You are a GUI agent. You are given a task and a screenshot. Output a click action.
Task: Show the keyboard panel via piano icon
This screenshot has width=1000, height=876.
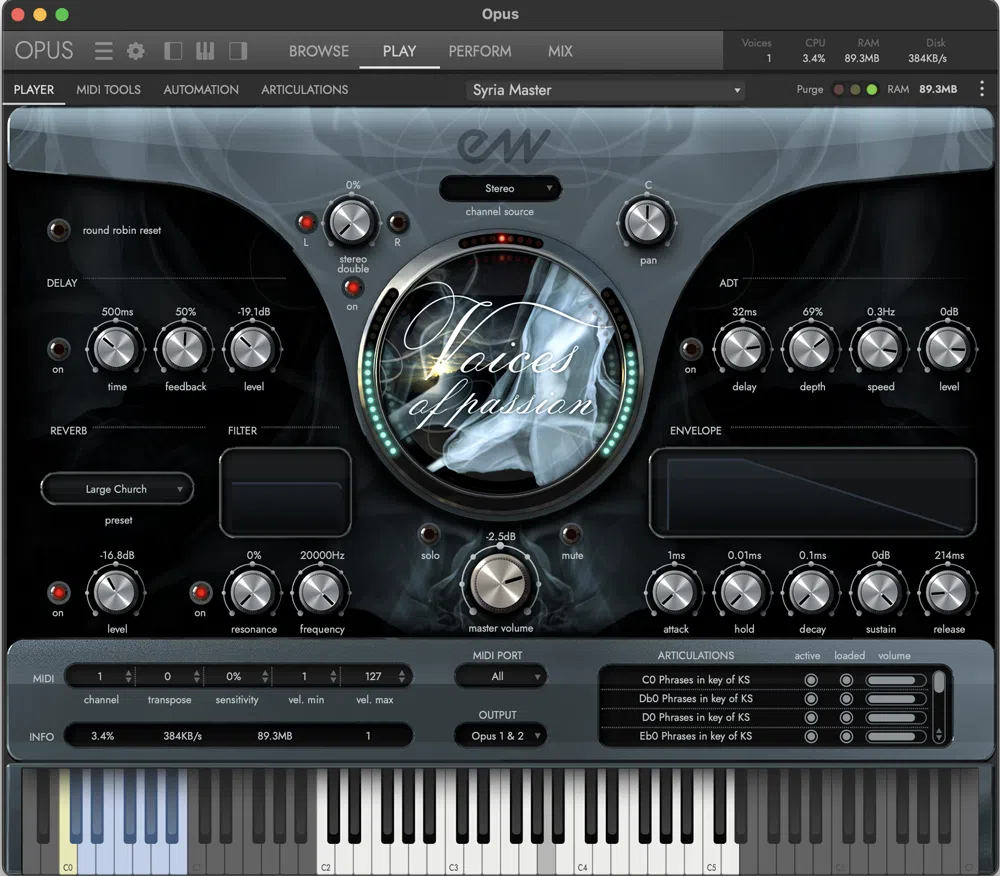(205, 51)
